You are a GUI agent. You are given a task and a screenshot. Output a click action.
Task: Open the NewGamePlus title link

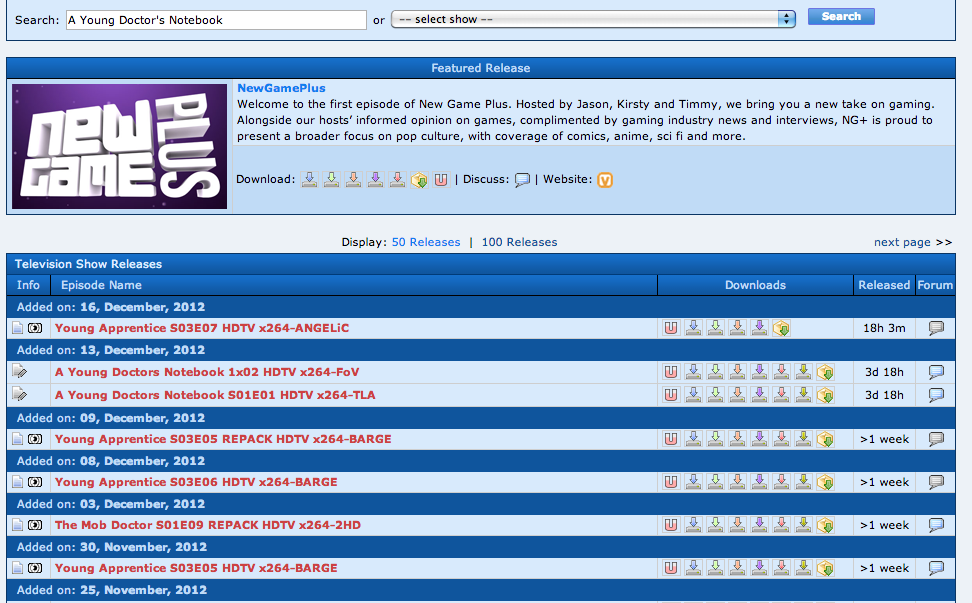point(281,88)
